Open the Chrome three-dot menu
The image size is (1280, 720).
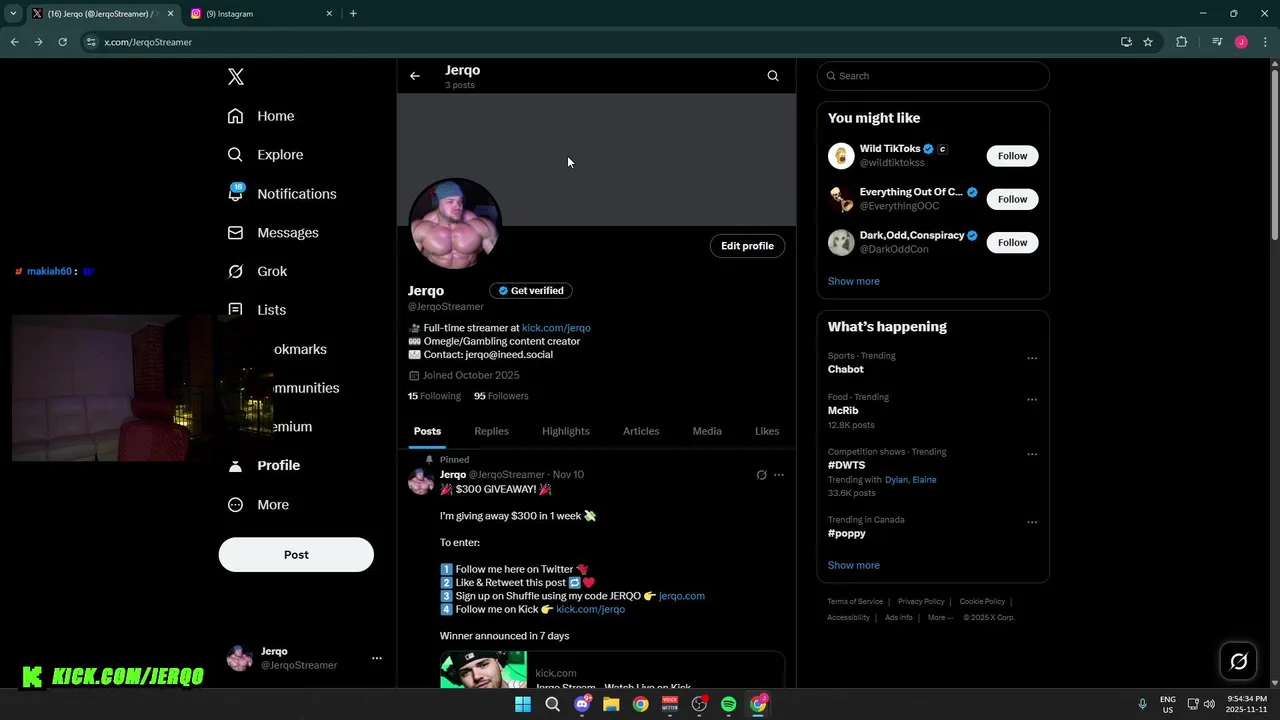1265,42
